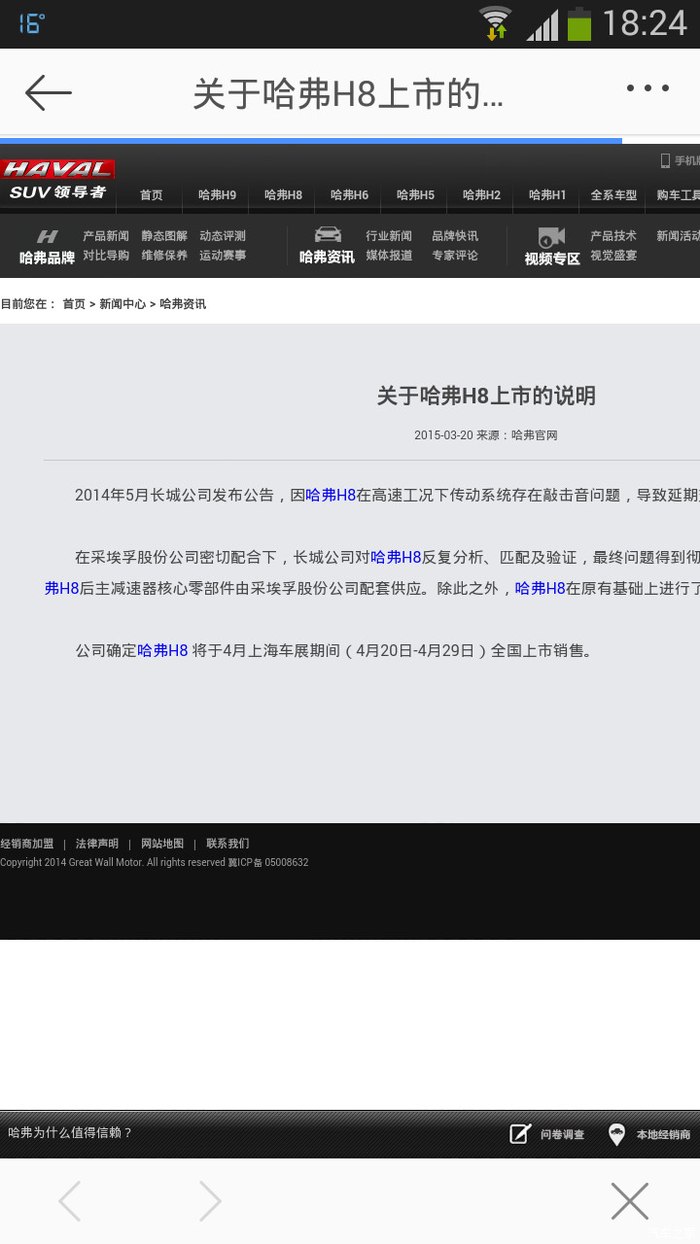Tap 哈弗为什么值得信赖？ bottom bar text
Viewport: 700px width, 1244px height.
pos(70,1133)
